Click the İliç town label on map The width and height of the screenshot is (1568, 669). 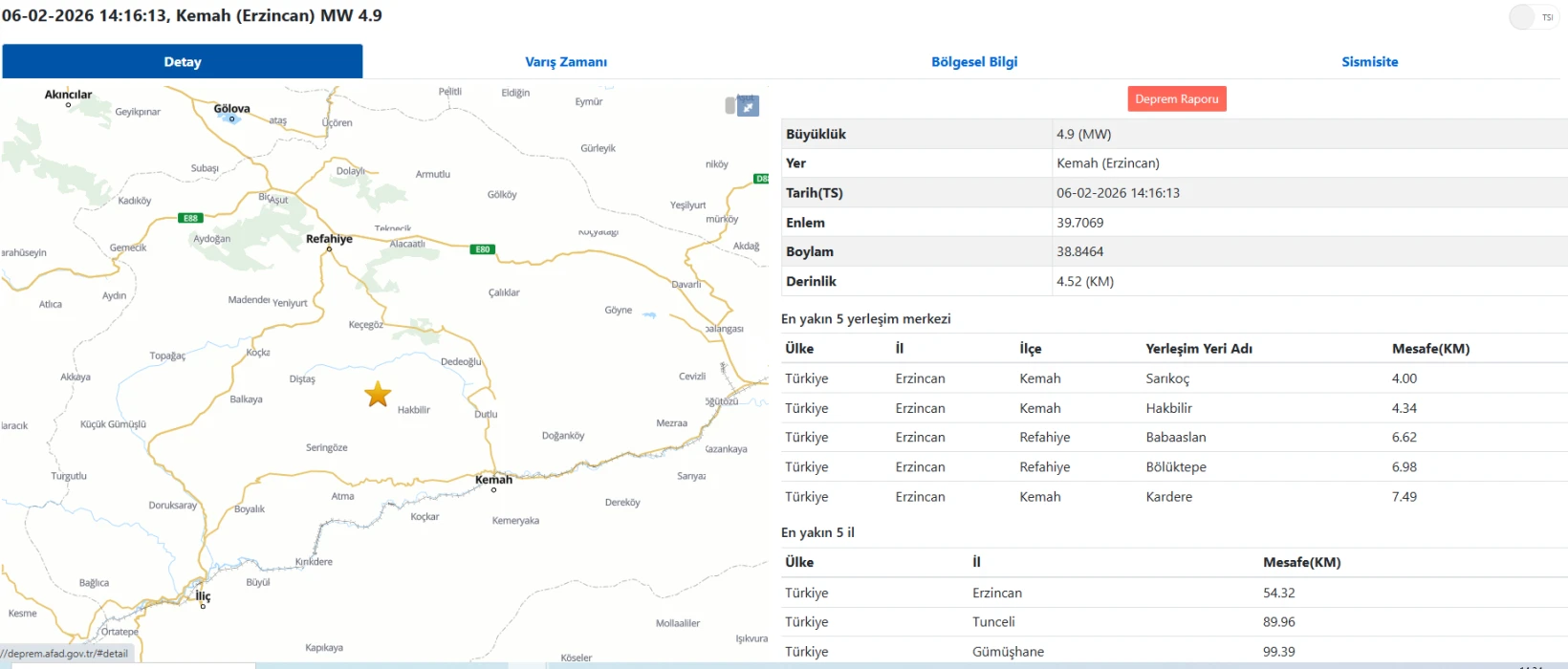pos(203,595)
